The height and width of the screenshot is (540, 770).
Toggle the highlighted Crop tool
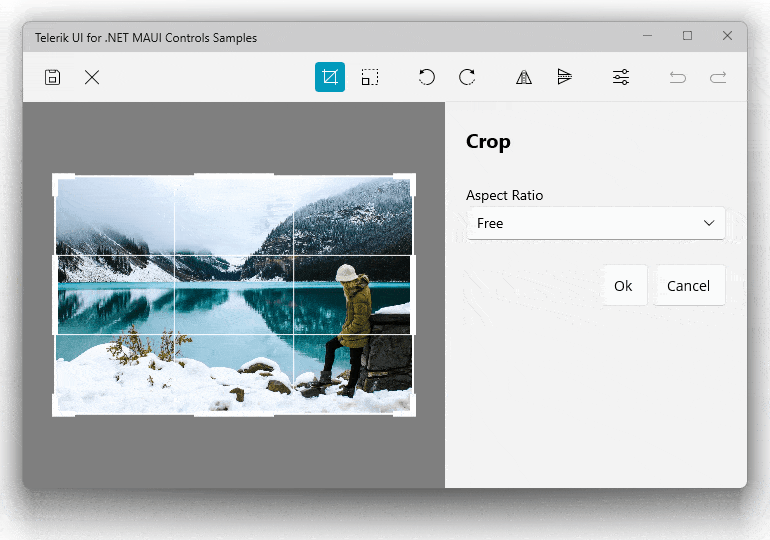[330, 77]
